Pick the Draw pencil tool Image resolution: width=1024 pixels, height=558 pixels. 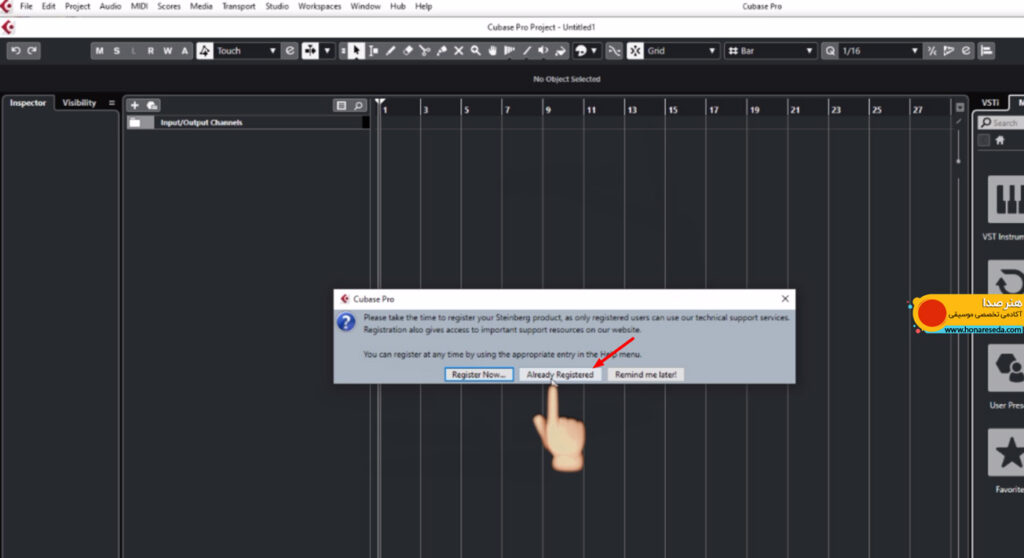(391, 51)
